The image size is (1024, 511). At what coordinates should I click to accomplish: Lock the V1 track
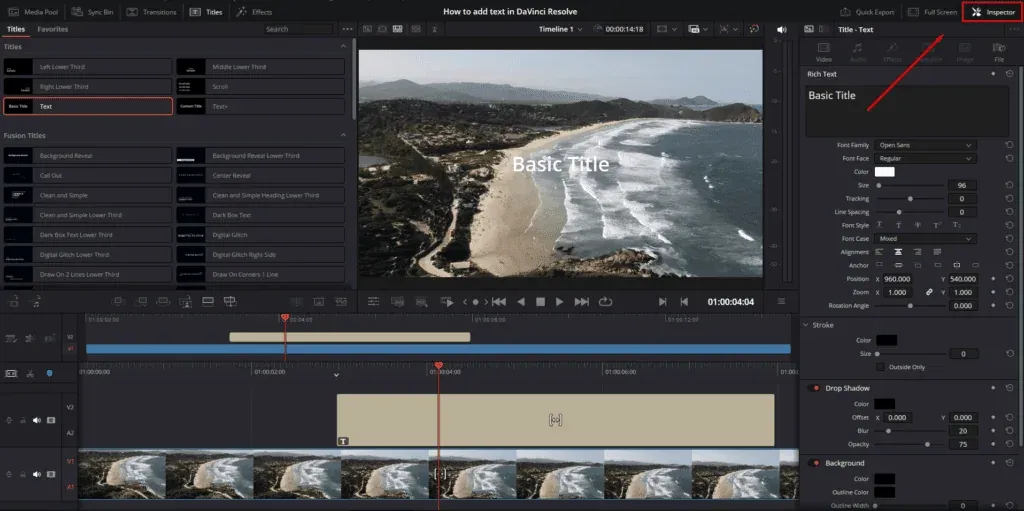click(x=23, y=474)
